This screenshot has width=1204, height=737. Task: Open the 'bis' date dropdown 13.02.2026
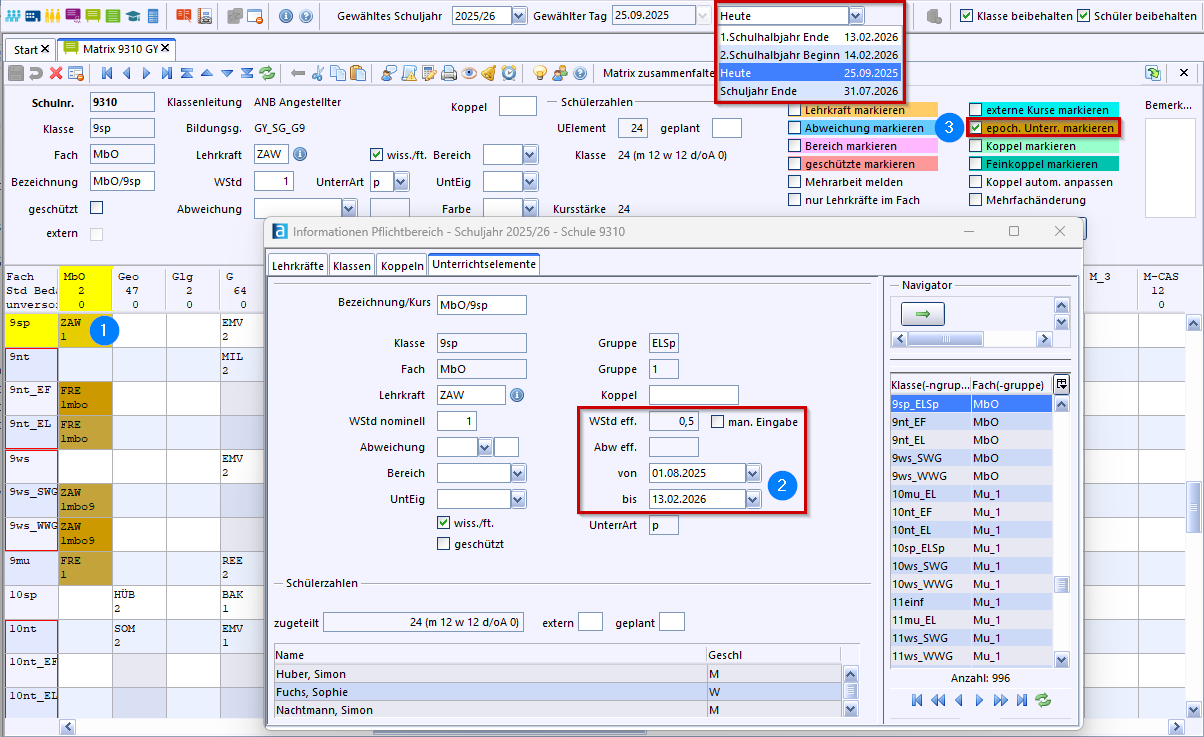[x=753, y=498]
